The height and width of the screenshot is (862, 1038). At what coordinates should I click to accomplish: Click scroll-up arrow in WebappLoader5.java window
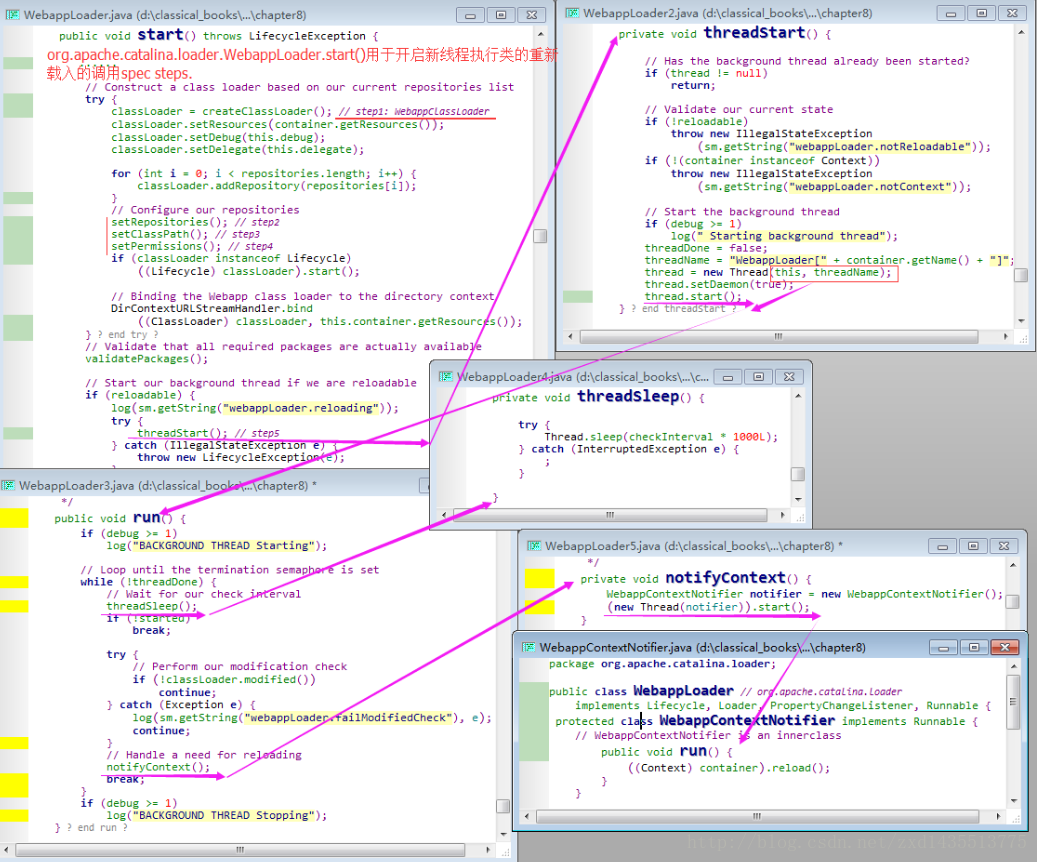pos(1013,565)
